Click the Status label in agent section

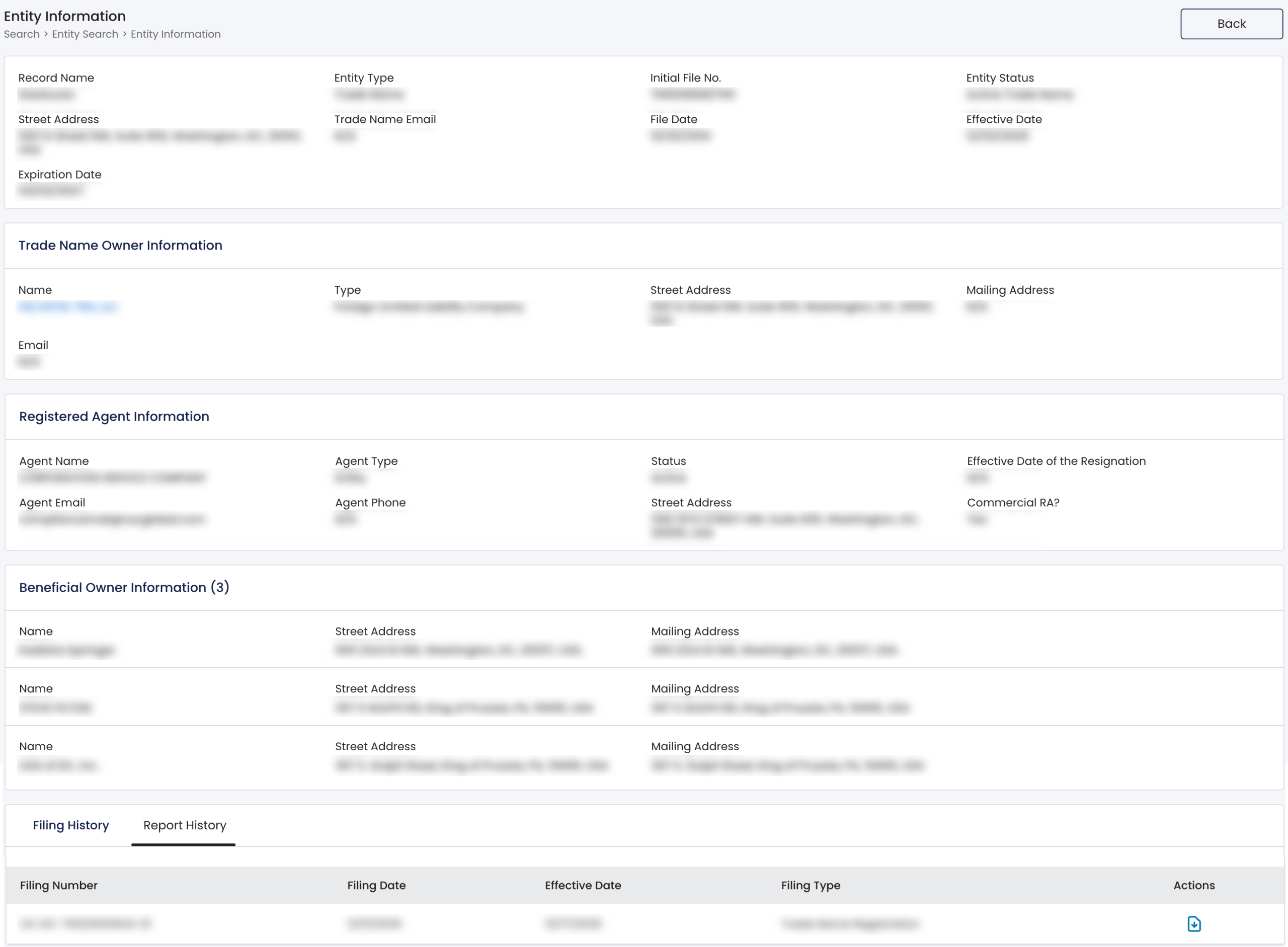click(668, 461)
